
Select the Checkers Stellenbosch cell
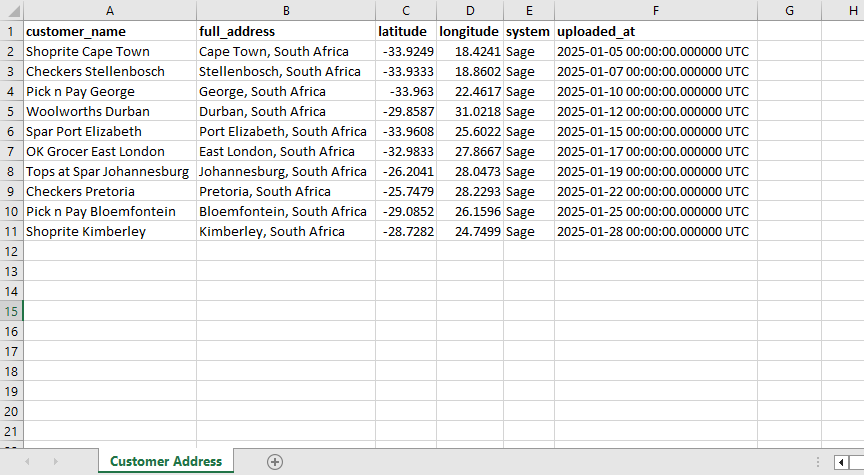click(x=110, y=71)
